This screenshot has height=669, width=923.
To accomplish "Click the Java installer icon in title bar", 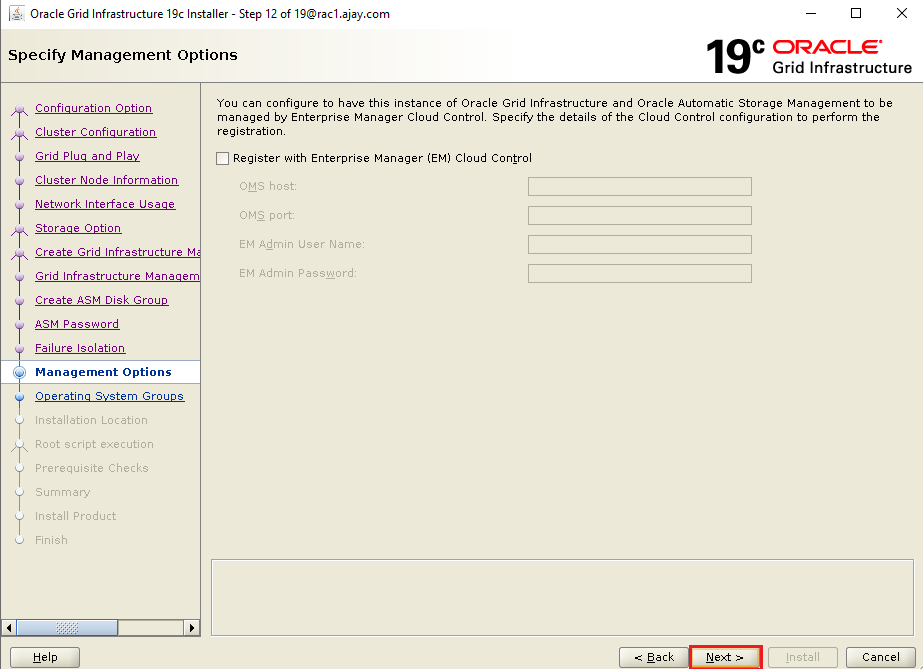I will [17, 13].
